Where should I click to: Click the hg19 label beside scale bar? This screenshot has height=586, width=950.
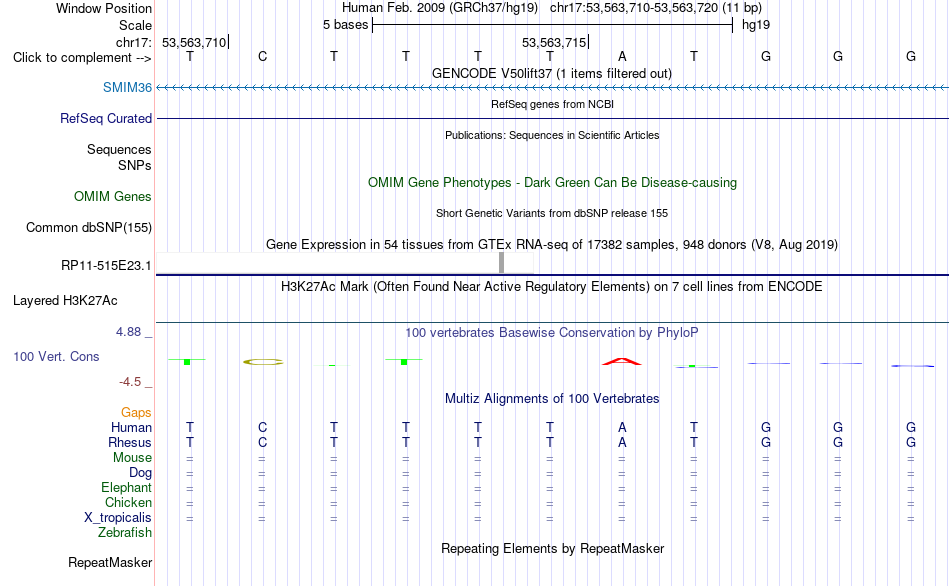756,25
